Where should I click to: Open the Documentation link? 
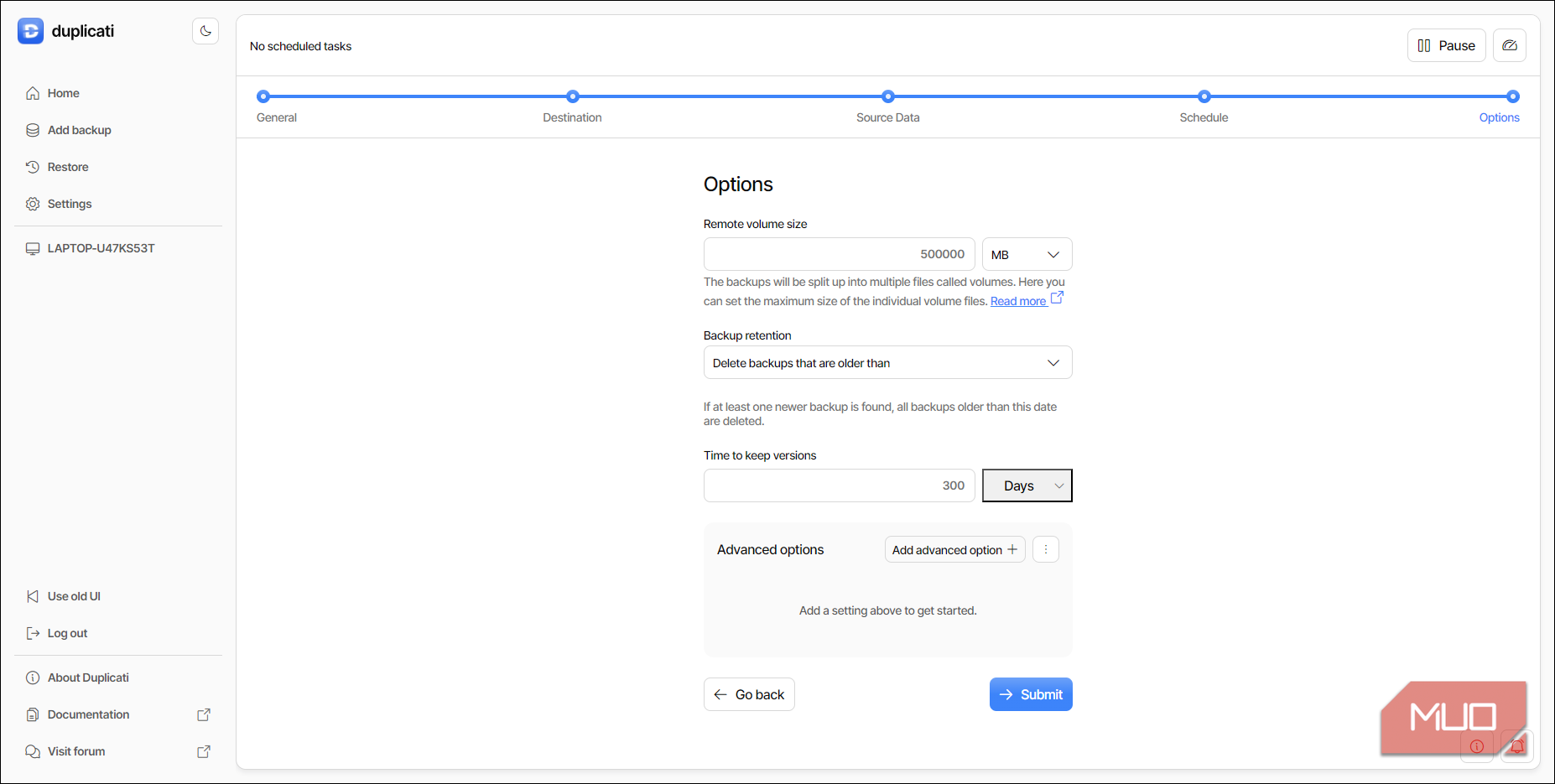point(88,714)
